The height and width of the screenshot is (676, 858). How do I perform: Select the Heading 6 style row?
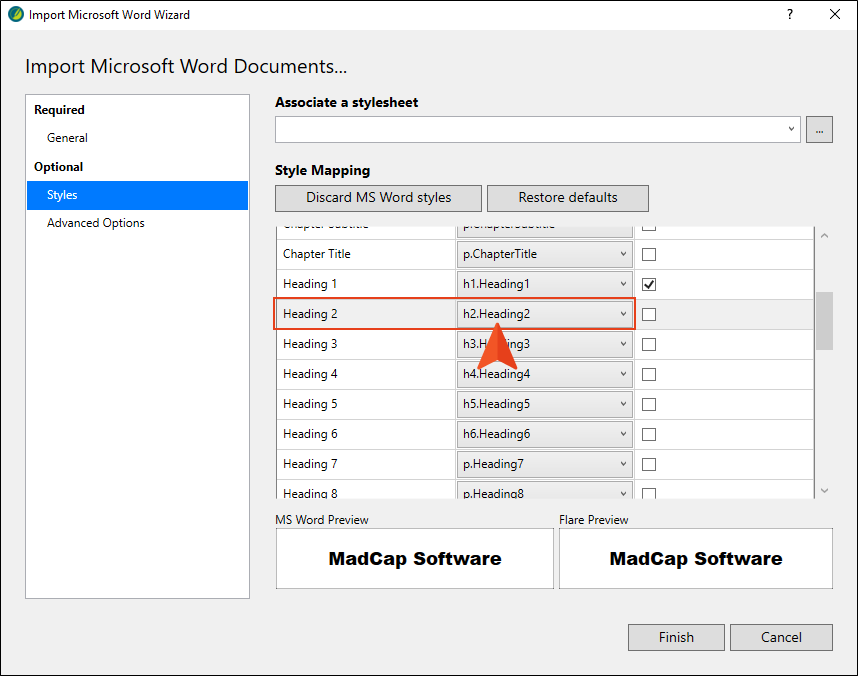545,435
